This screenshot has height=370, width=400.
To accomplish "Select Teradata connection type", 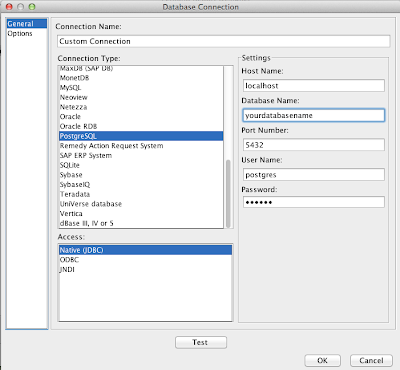I will 141,194.
